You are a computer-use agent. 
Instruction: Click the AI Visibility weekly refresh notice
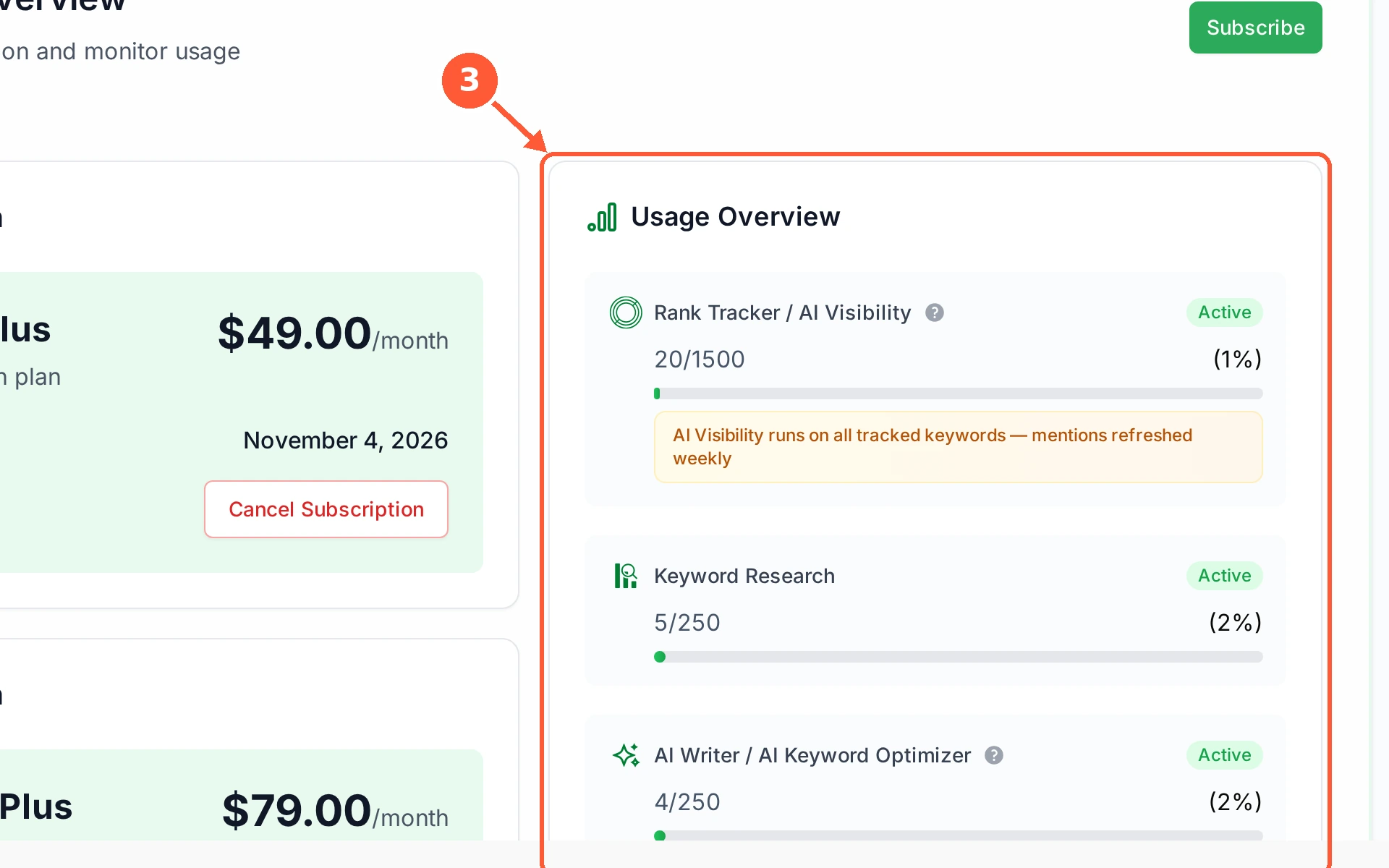point(959,447)
